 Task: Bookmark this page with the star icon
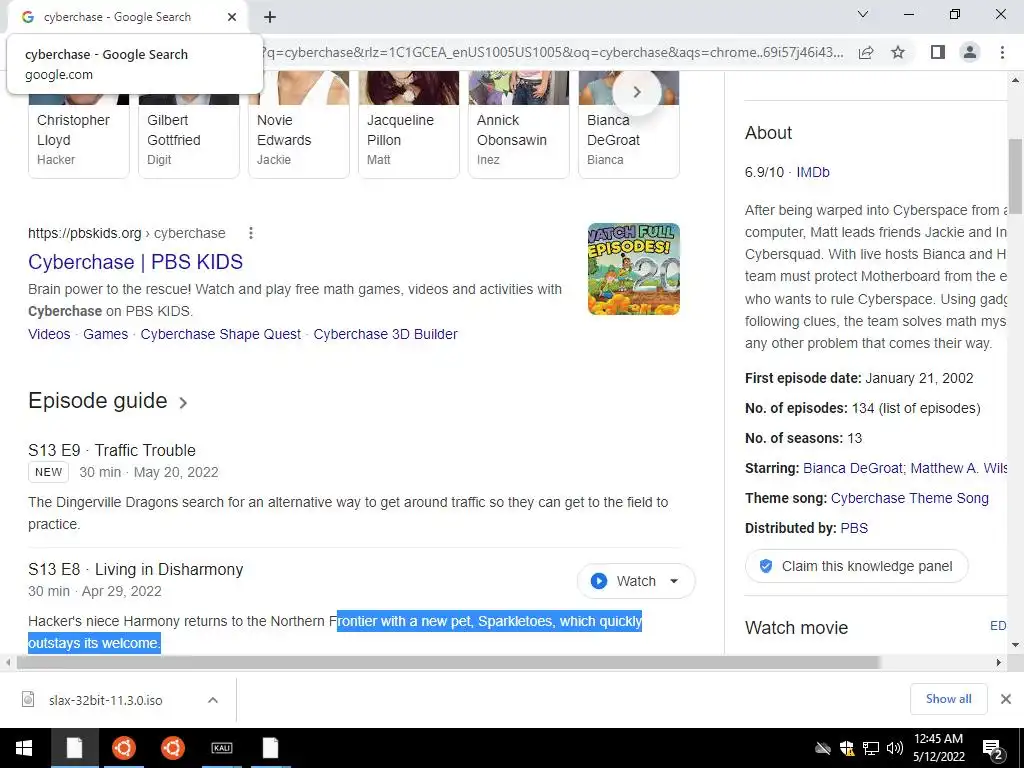coord(898,52)
